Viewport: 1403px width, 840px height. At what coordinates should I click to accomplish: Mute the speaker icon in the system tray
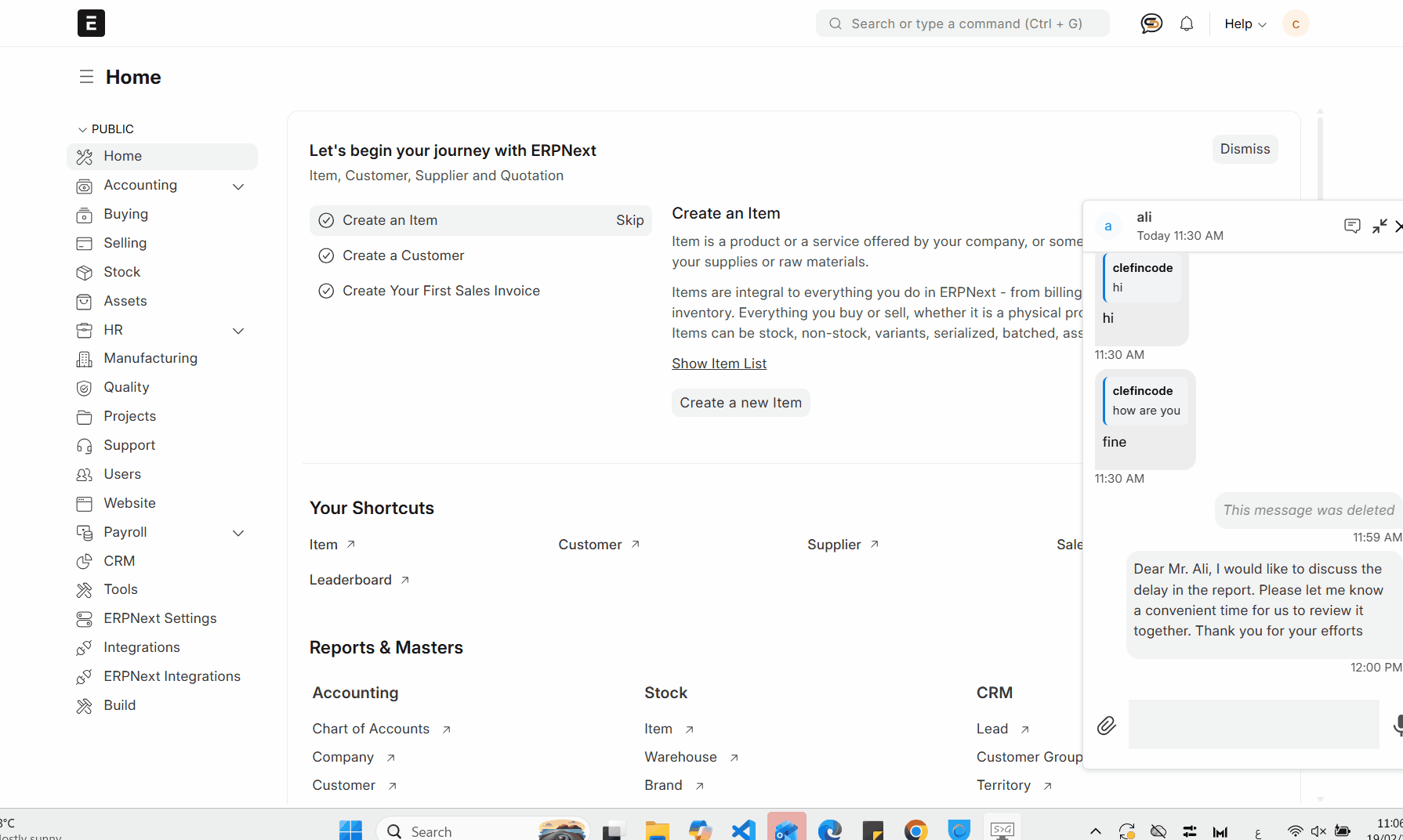tap(1318, 831)
